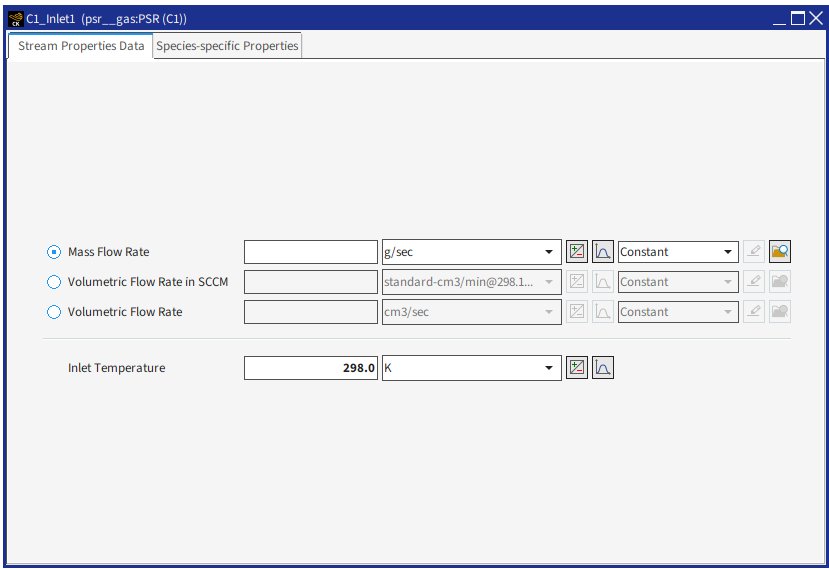The width and height of the screenshot is (829, 569).
Task: Open Constant dropdown in cm3/sec row
Action: point(678,312)
